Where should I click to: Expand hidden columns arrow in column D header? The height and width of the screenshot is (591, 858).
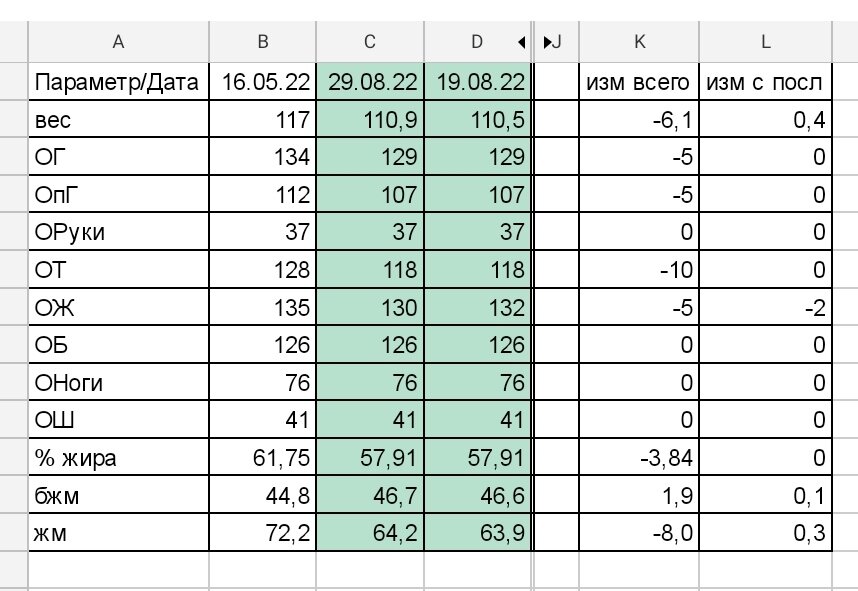pyautogui.click(x=522, y=42)
